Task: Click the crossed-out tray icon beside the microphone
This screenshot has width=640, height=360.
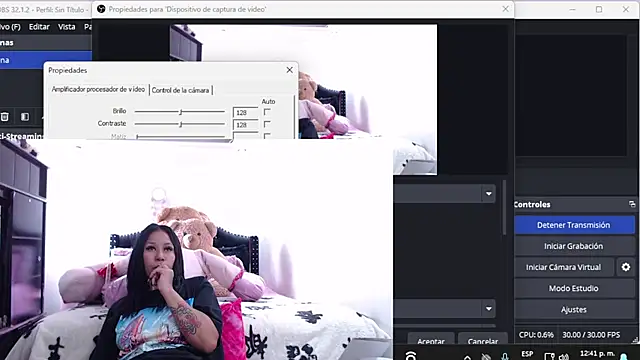Action: 486,357
